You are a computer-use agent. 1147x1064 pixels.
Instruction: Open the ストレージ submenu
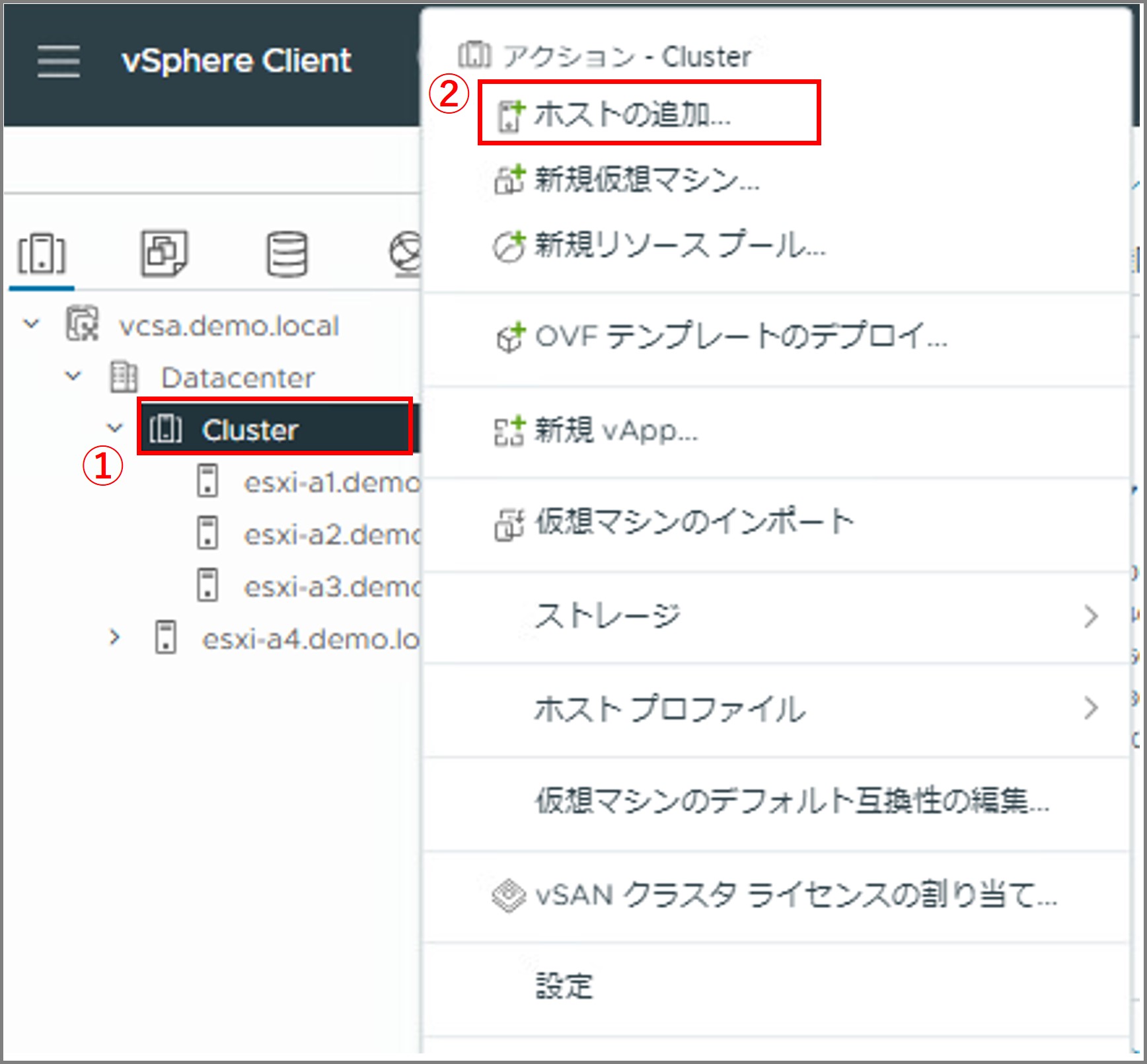776,616
